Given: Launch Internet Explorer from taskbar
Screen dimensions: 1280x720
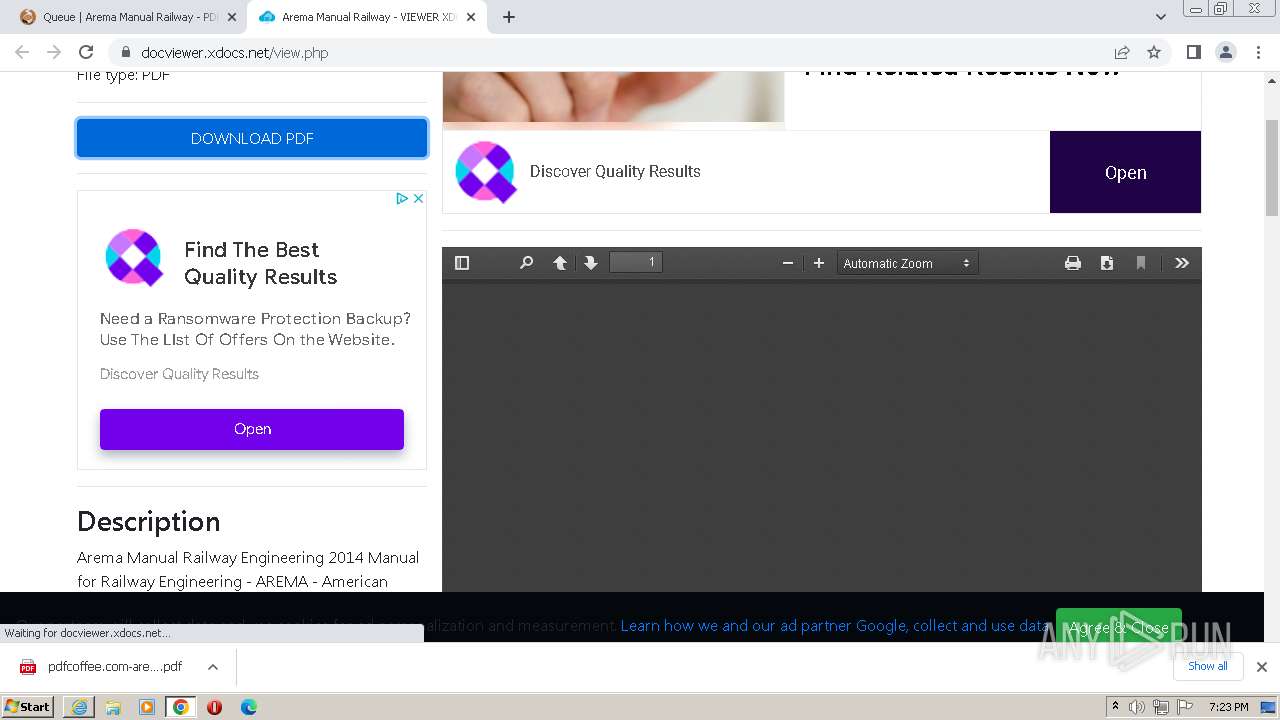Looking at the screenshot, I should tap(79, 707).
